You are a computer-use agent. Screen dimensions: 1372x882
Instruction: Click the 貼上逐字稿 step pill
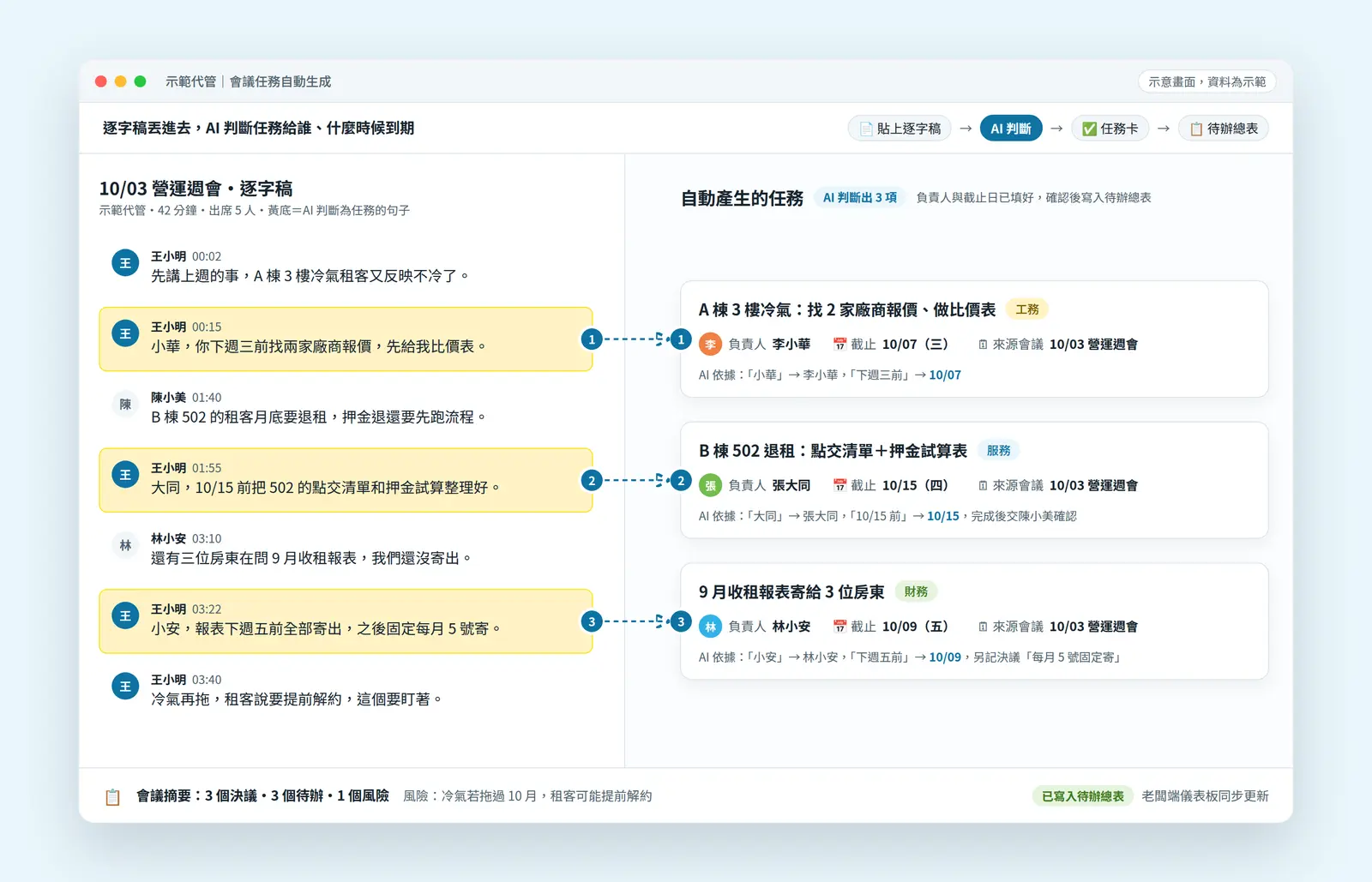click(900, 129)
